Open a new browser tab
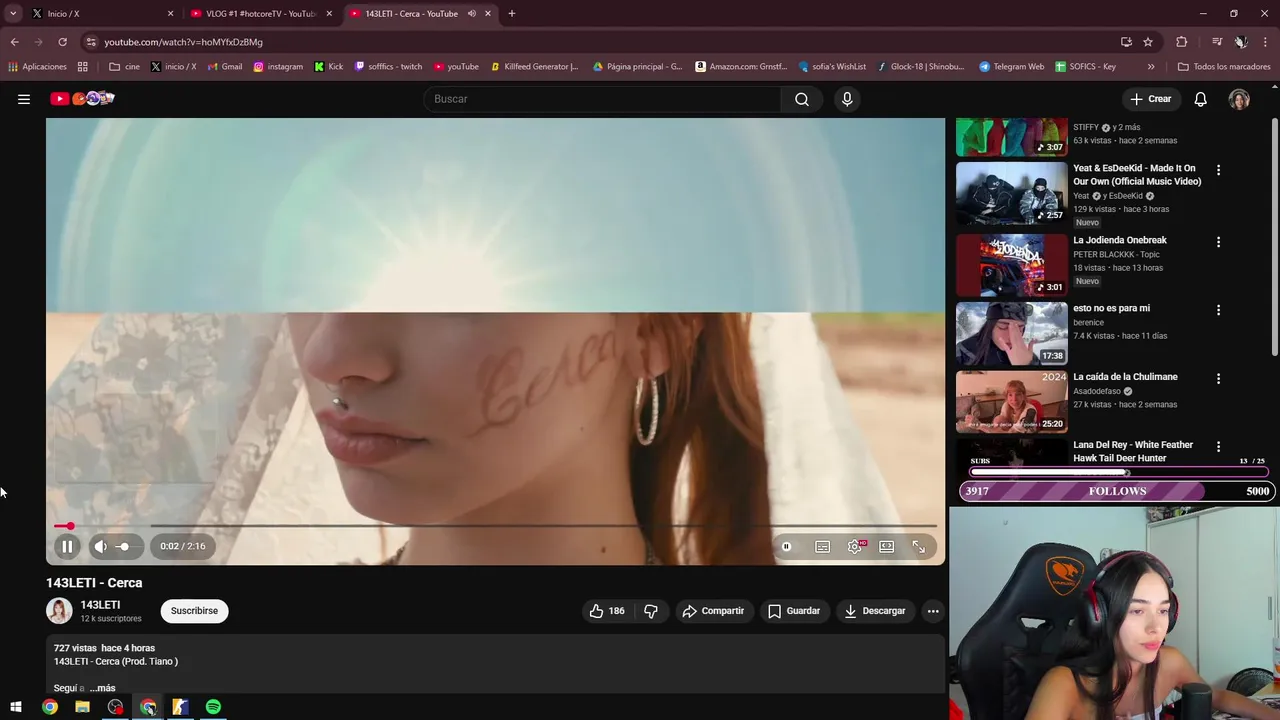Image resolution: width=1280 pixels, height=720 pixels. (512, 14)
